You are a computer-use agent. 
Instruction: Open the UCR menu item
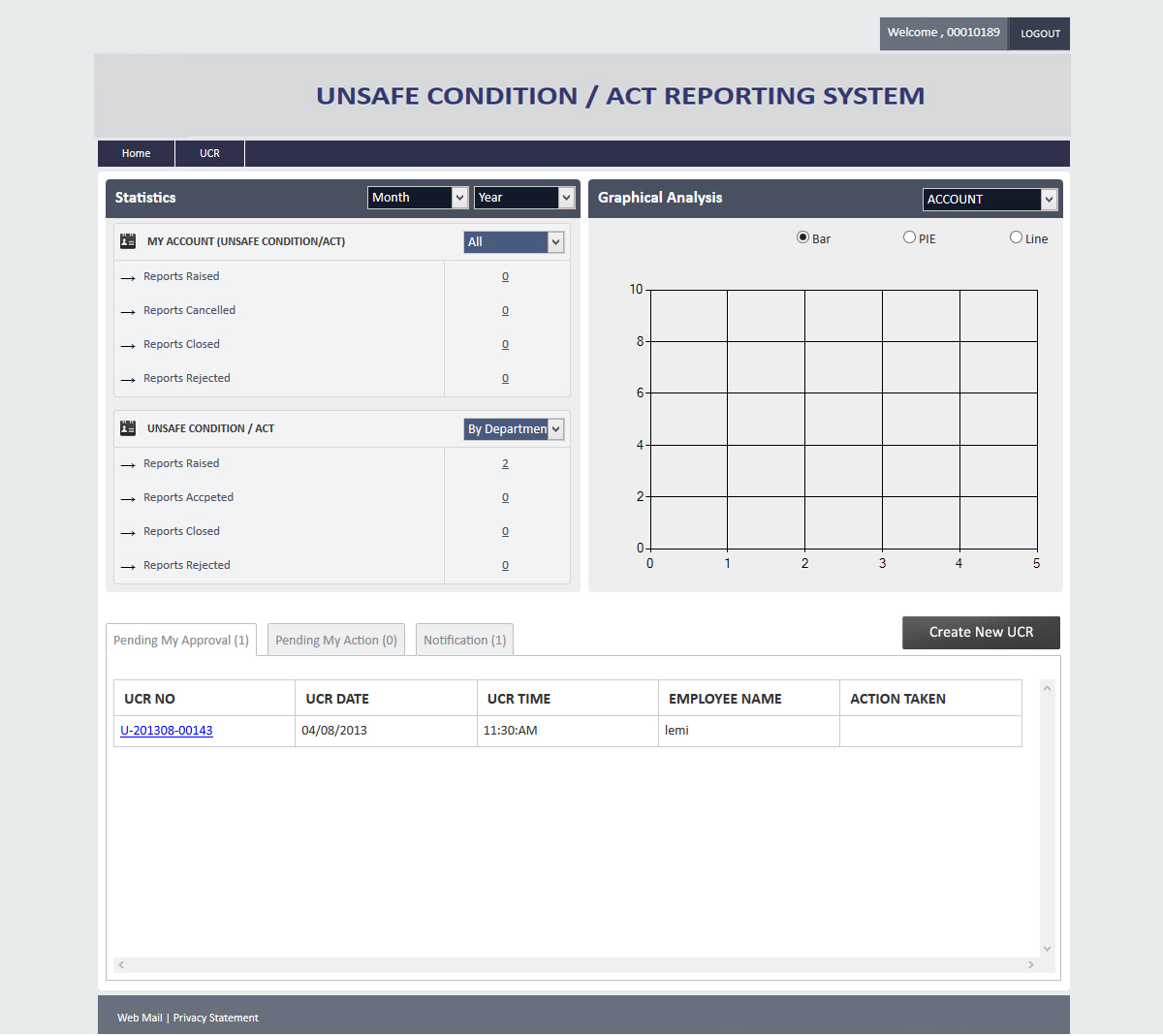209,153
